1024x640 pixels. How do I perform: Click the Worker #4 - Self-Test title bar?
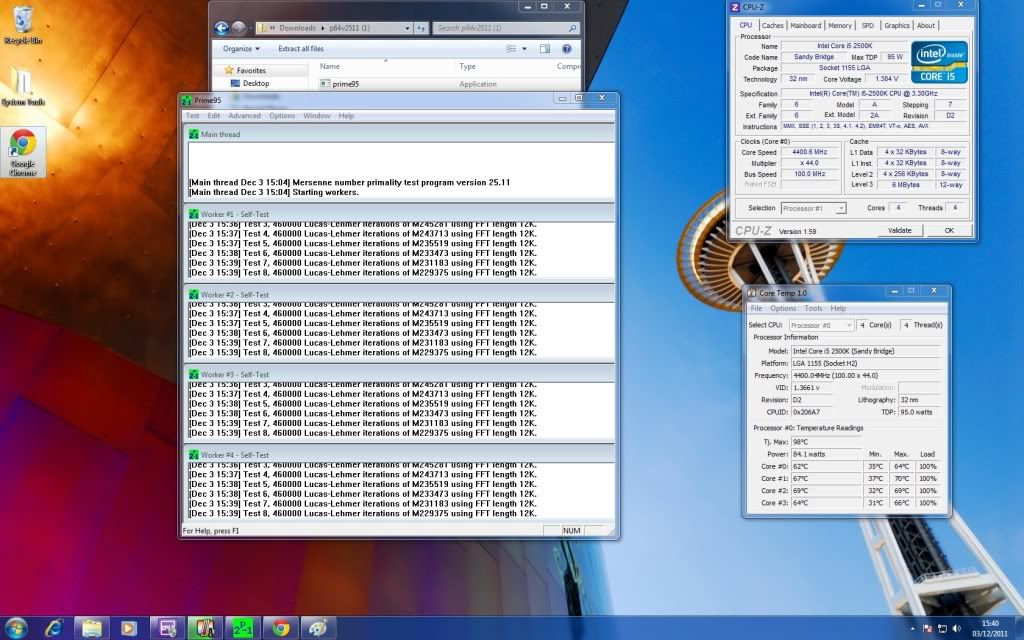pos(399,455)
